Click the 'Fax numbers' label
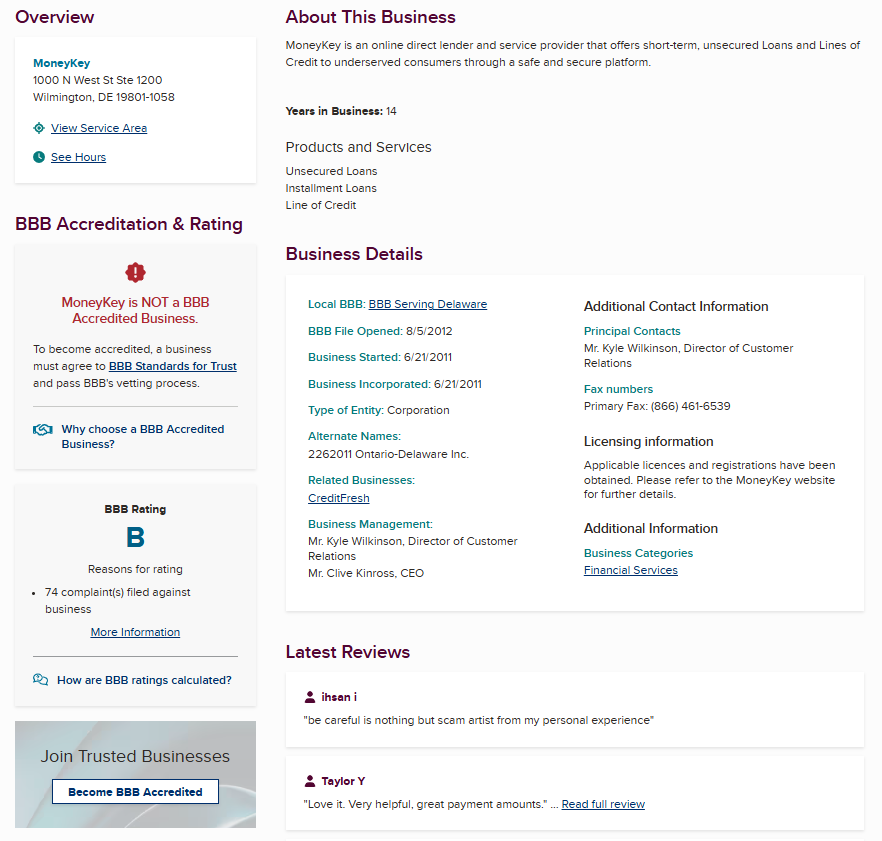 coord(618,389)
